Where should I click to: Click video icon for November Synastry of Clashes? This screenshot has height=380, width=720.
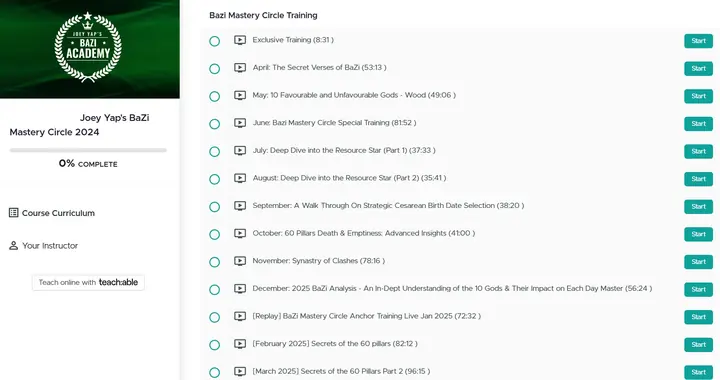click(x=240, y=261)
